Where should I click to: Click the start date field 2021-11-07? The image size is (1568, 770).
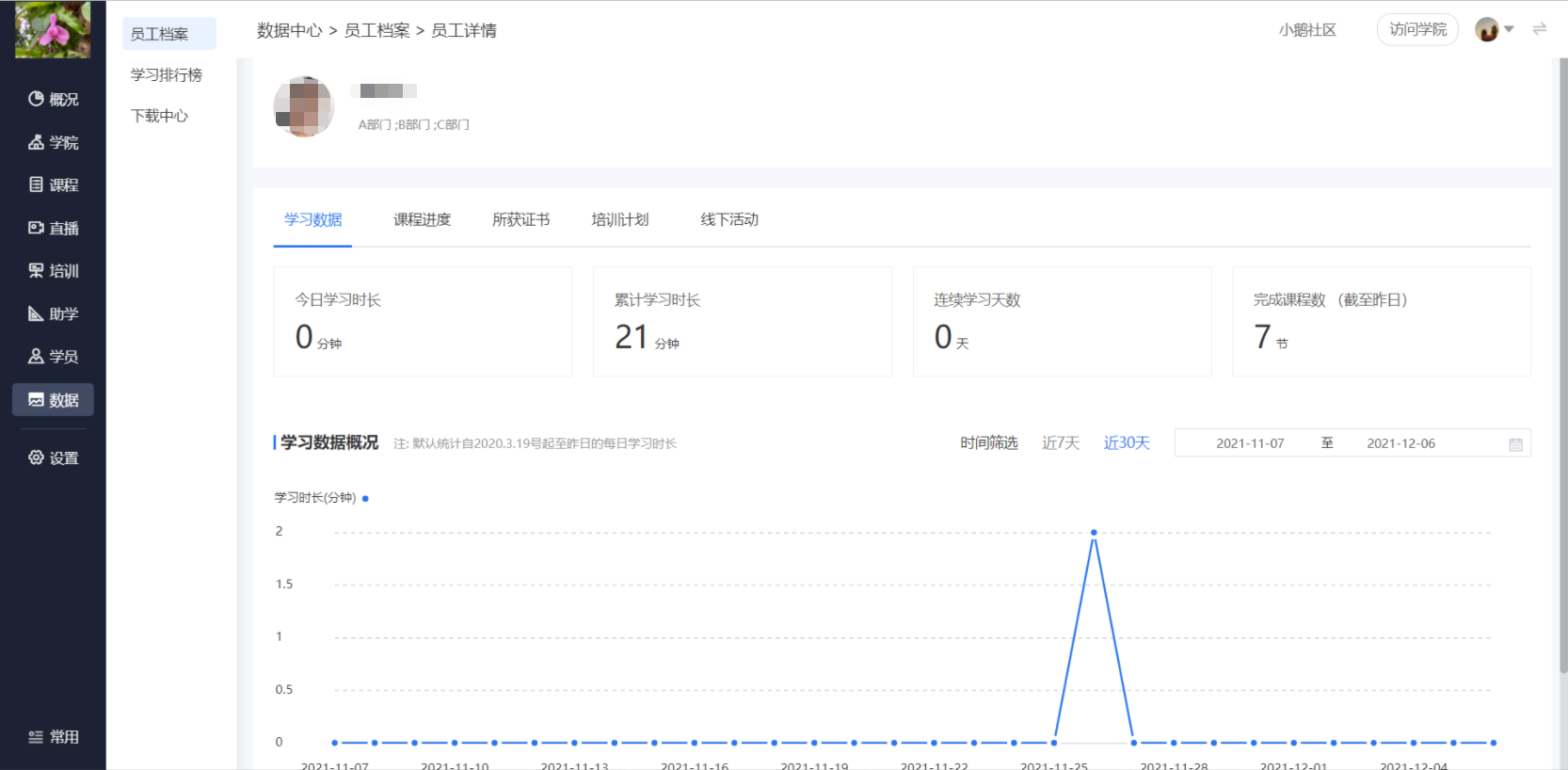1250,443
